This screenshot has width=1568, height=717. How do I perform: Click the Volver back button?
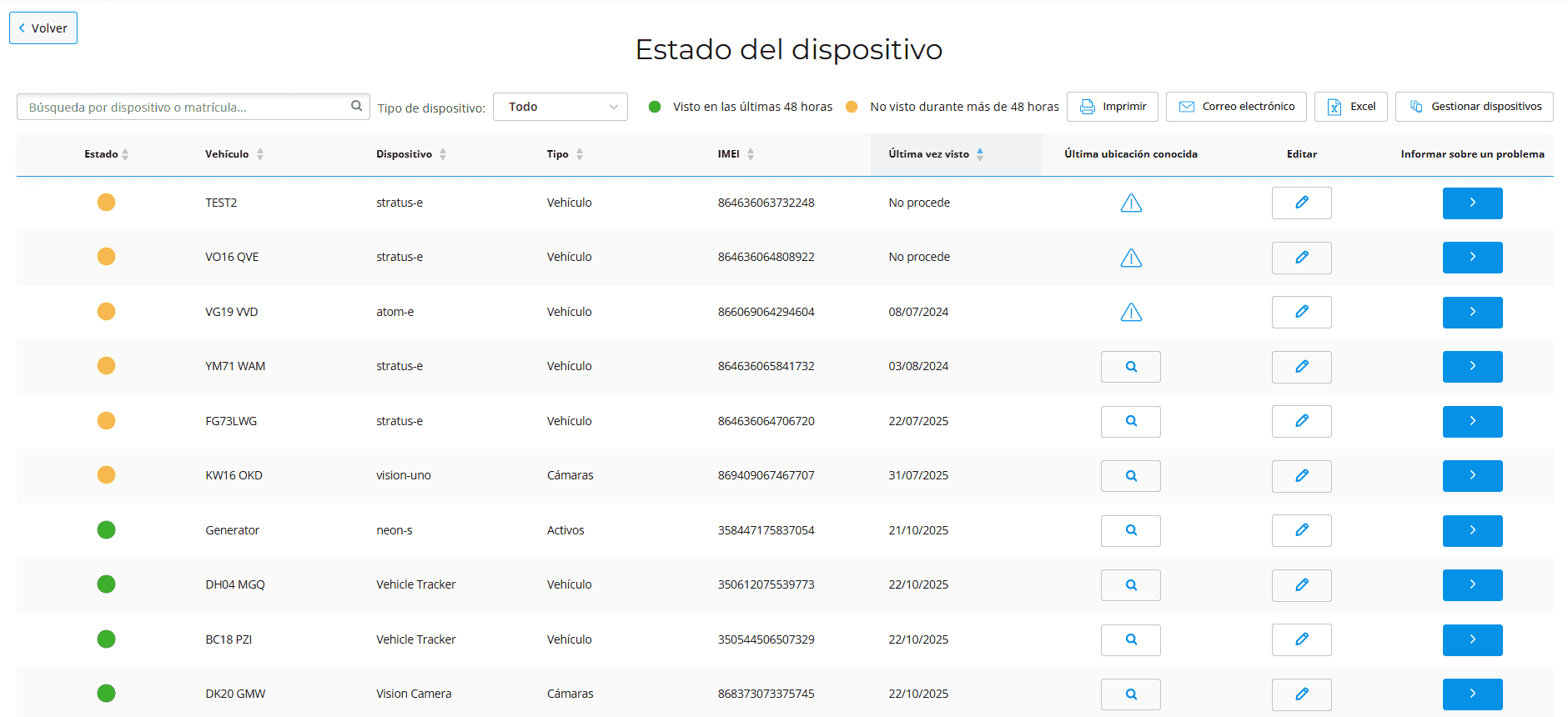(x=43, y=28)
